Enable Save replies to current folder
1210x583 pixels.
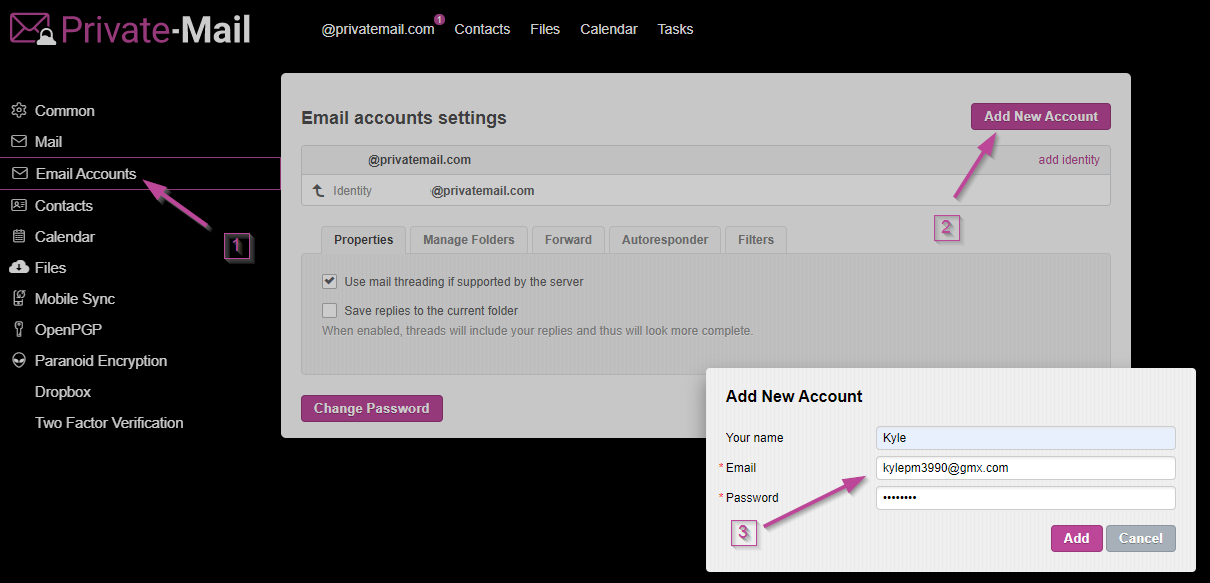point(329,311)
